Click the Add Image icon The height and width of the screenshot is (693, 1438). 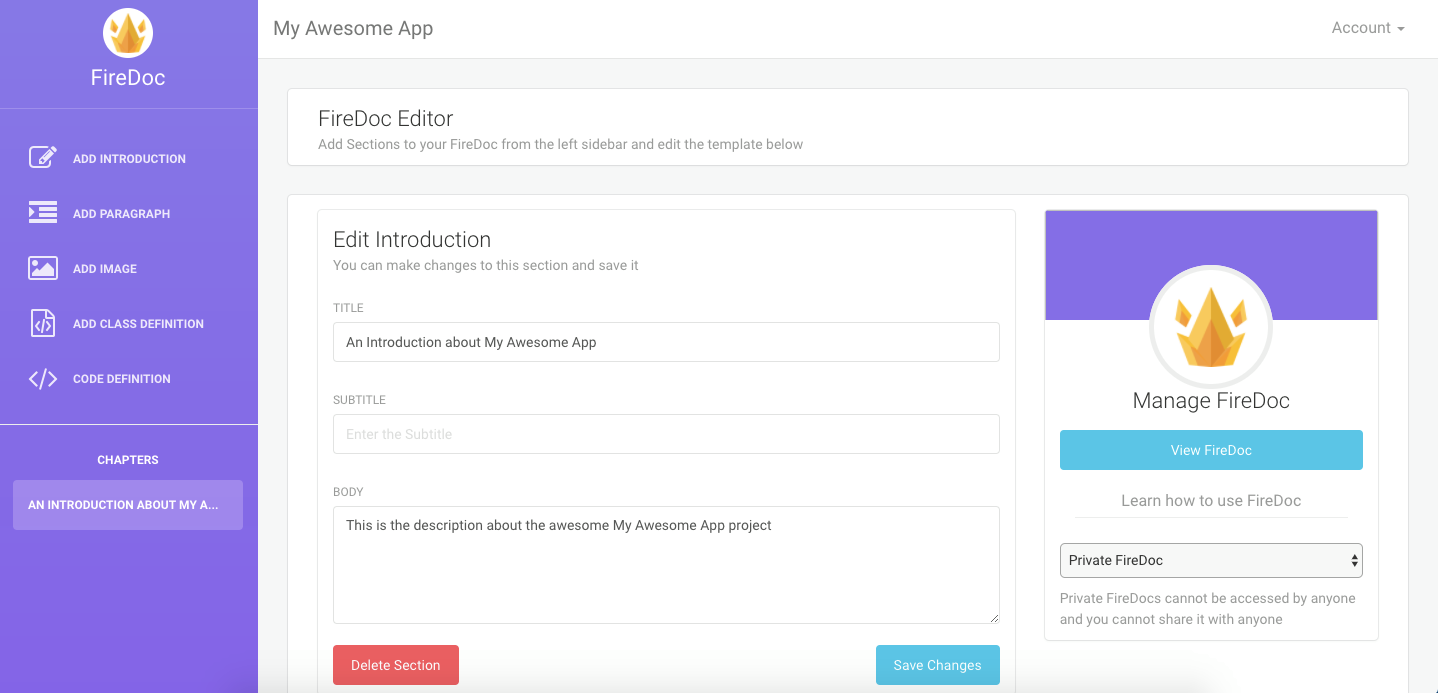(41, 268)
